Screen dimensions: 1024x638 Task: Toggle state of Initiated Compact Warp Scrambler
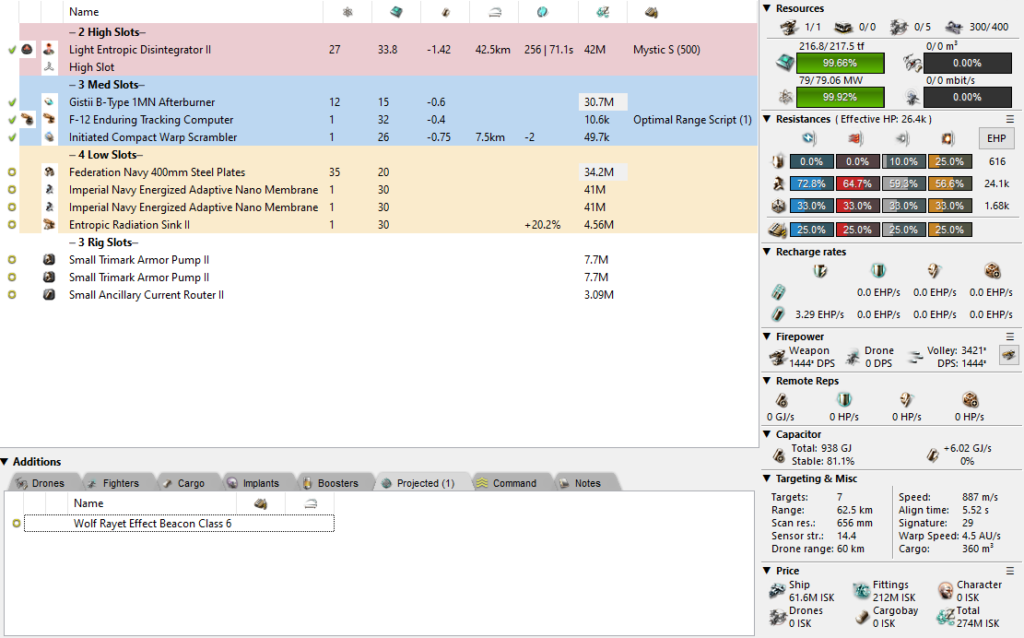[12, 137]
